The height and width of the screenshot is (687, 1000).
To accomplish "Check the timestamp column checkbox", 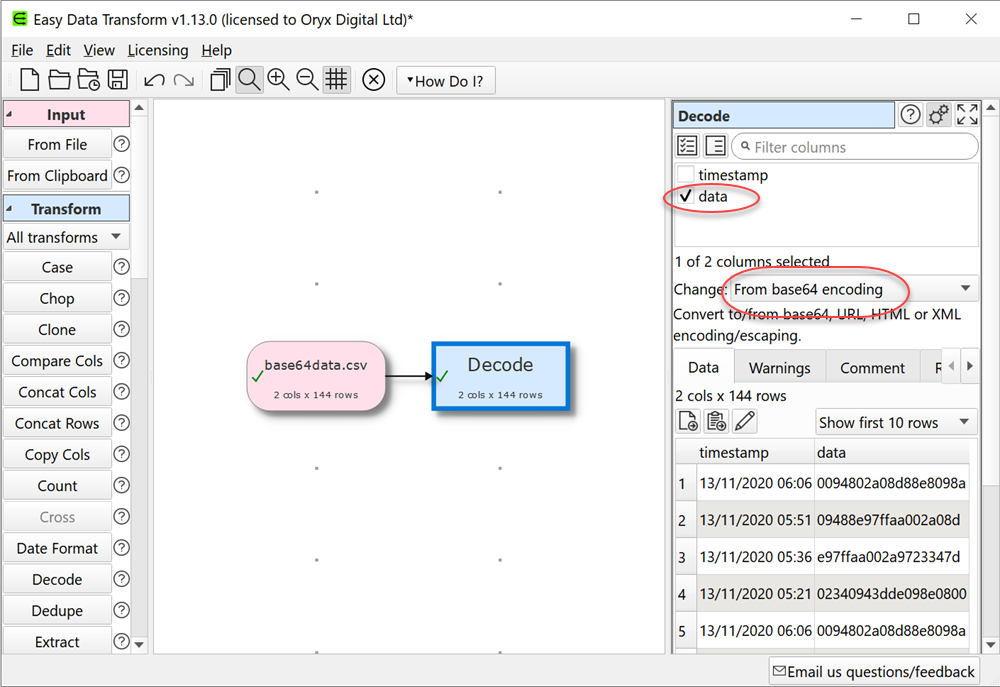I will coord(686,175).
